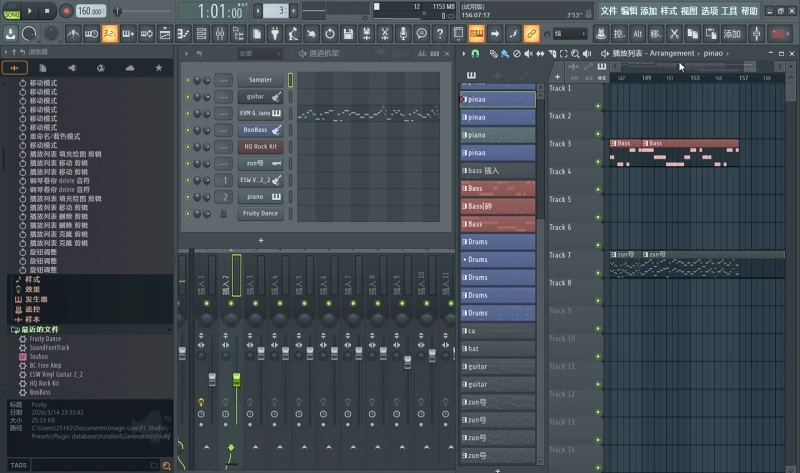Image resolution: width=800 pixels, height=473 pixels.
Task: Open the 选项 menu
Action: coord(709,11)
